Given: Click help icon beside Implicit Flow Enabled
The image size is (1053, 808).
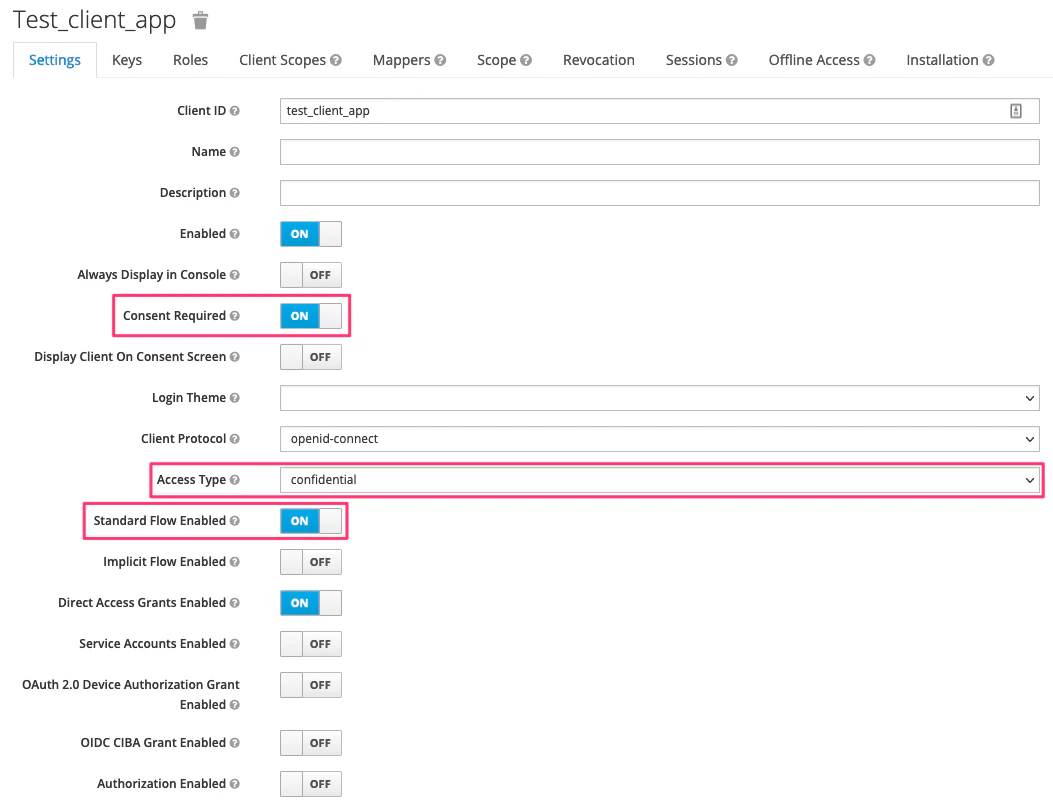Looking at the screenshot, I should click(234, 562).
